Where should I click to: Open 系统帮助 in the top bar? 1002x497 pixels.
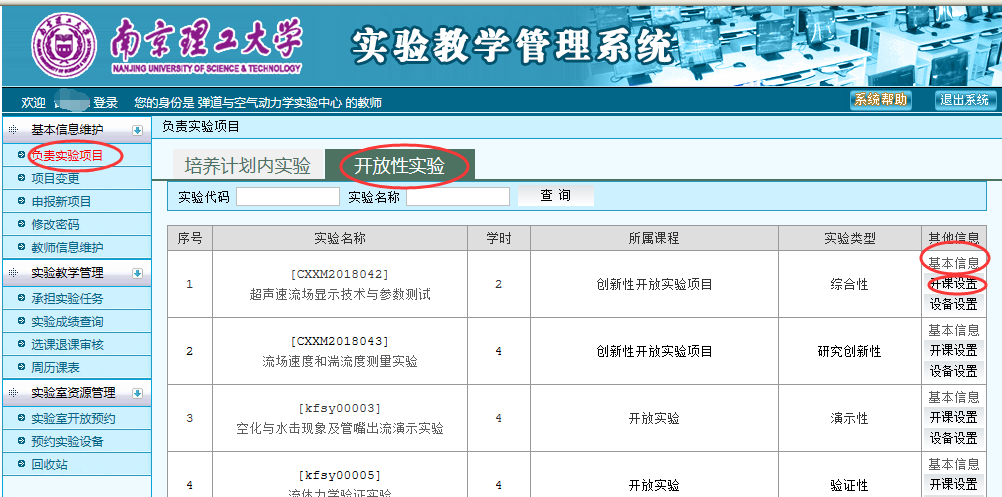point(881,100)
